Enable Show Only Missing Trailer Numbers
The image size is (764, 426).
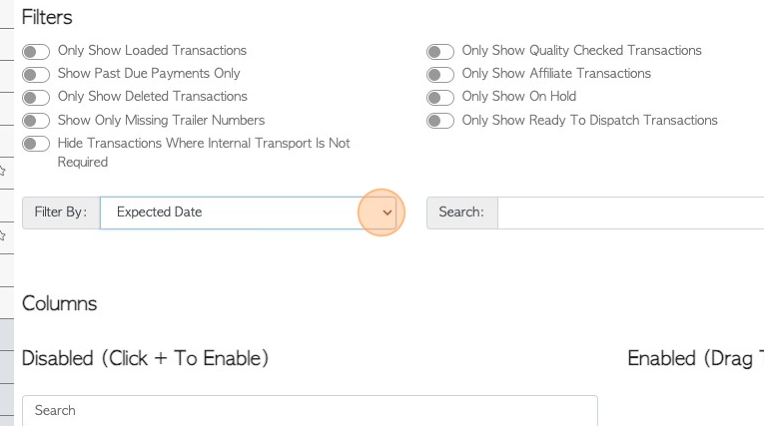36,120
